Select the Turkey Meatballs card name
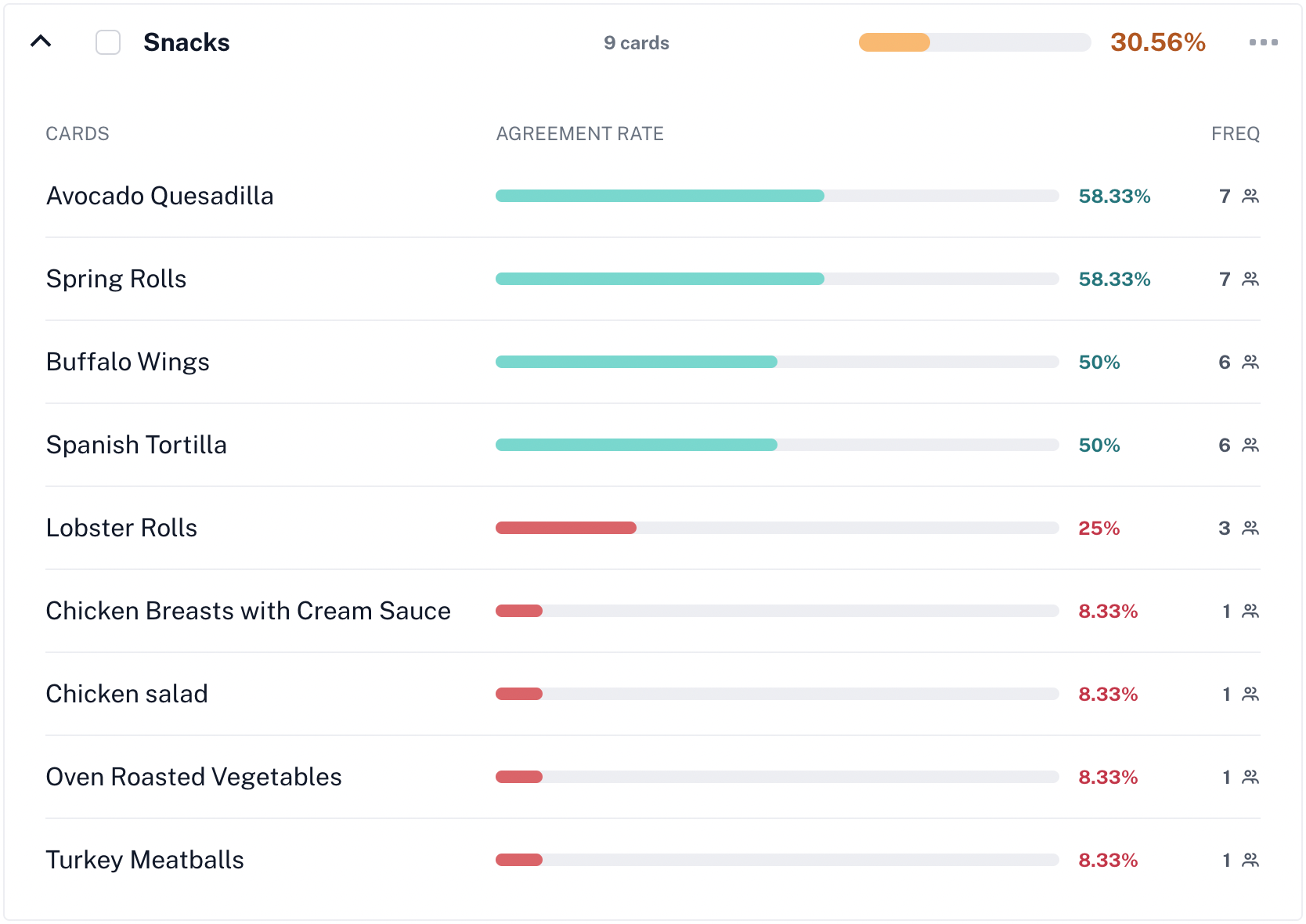This screenshot has height=924, width=1306. tap(145, 860)
